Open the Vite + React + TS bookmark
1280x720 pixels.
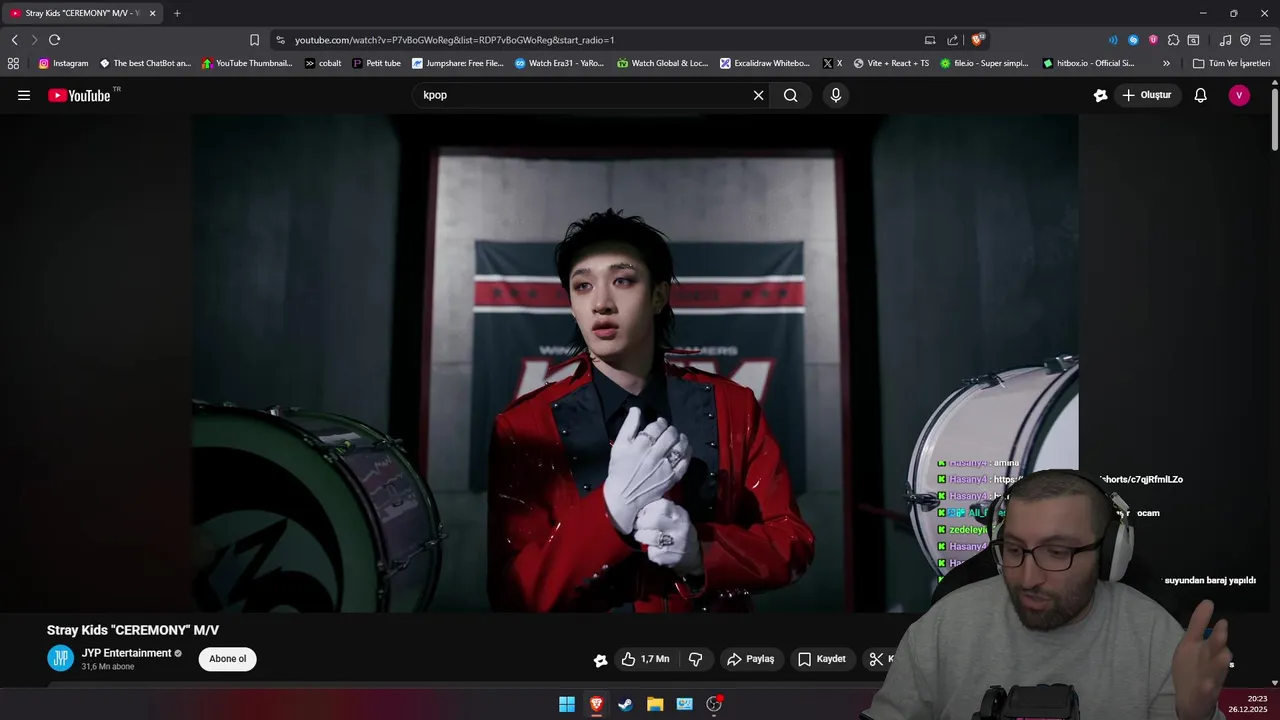(891, 63)
